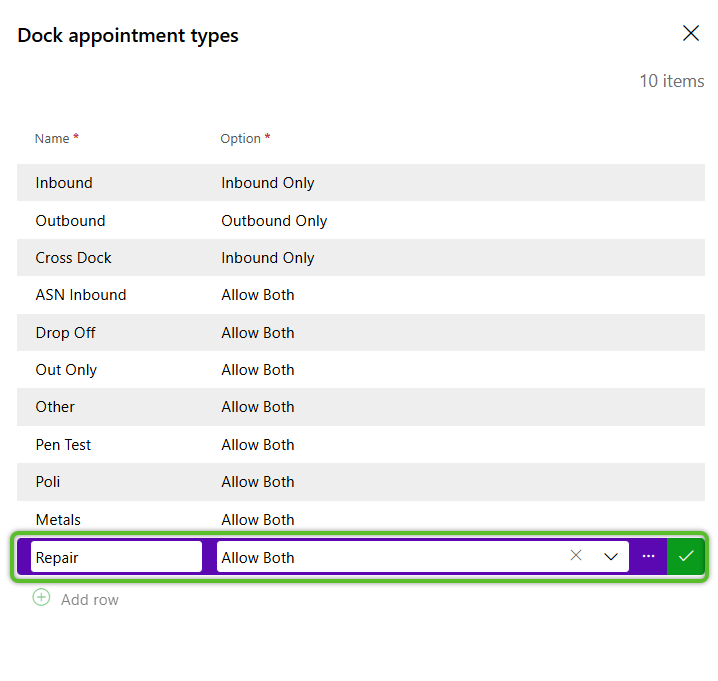
Task: Select the Inbound row name
Action: (64, 183)
